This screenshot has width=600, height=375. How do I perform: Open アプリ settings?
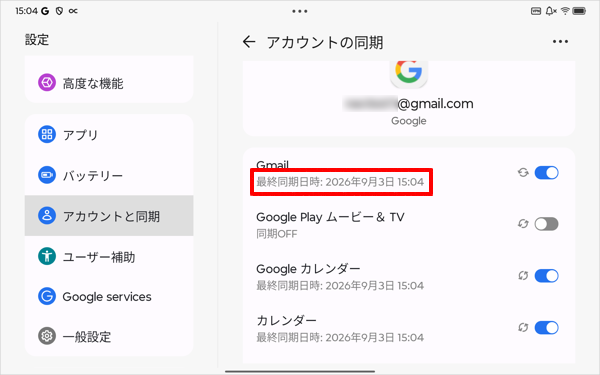(x=109, y=134)
